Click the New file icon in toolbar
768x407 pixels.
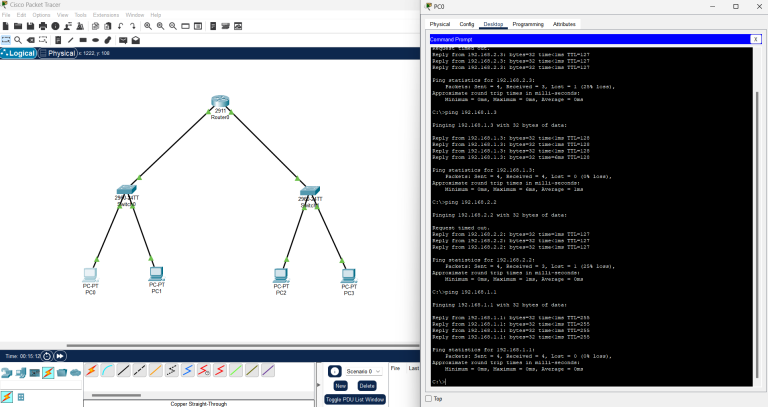pos(6,26)
